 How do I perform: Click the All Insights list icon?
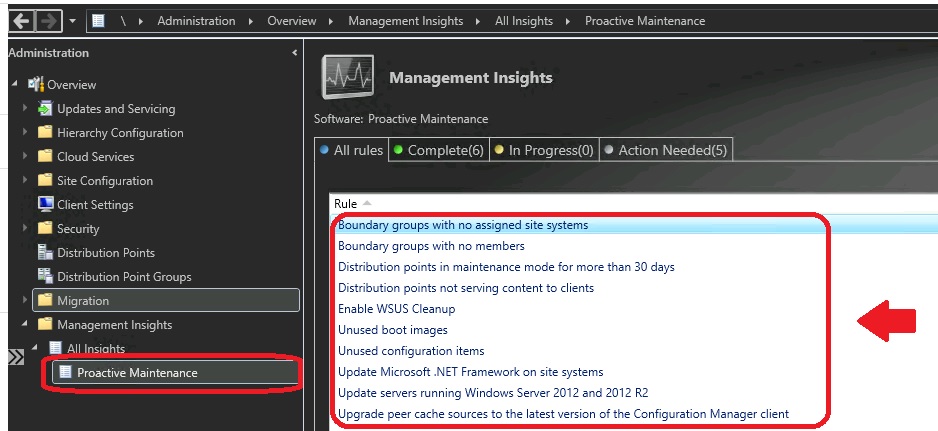coord(55,348)
